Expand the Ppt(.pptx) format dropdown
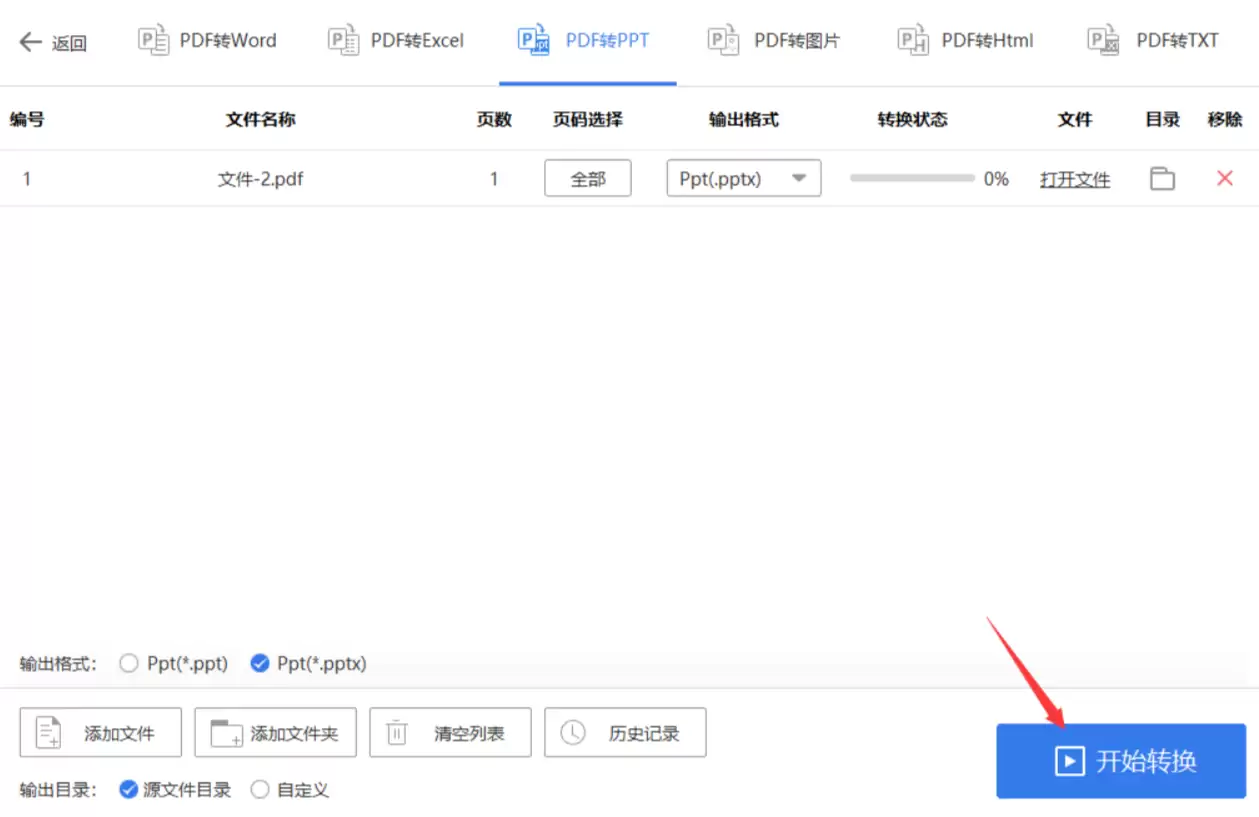Image resolution: width=1259 pixels, height=817 pixels. pos(799,178)
